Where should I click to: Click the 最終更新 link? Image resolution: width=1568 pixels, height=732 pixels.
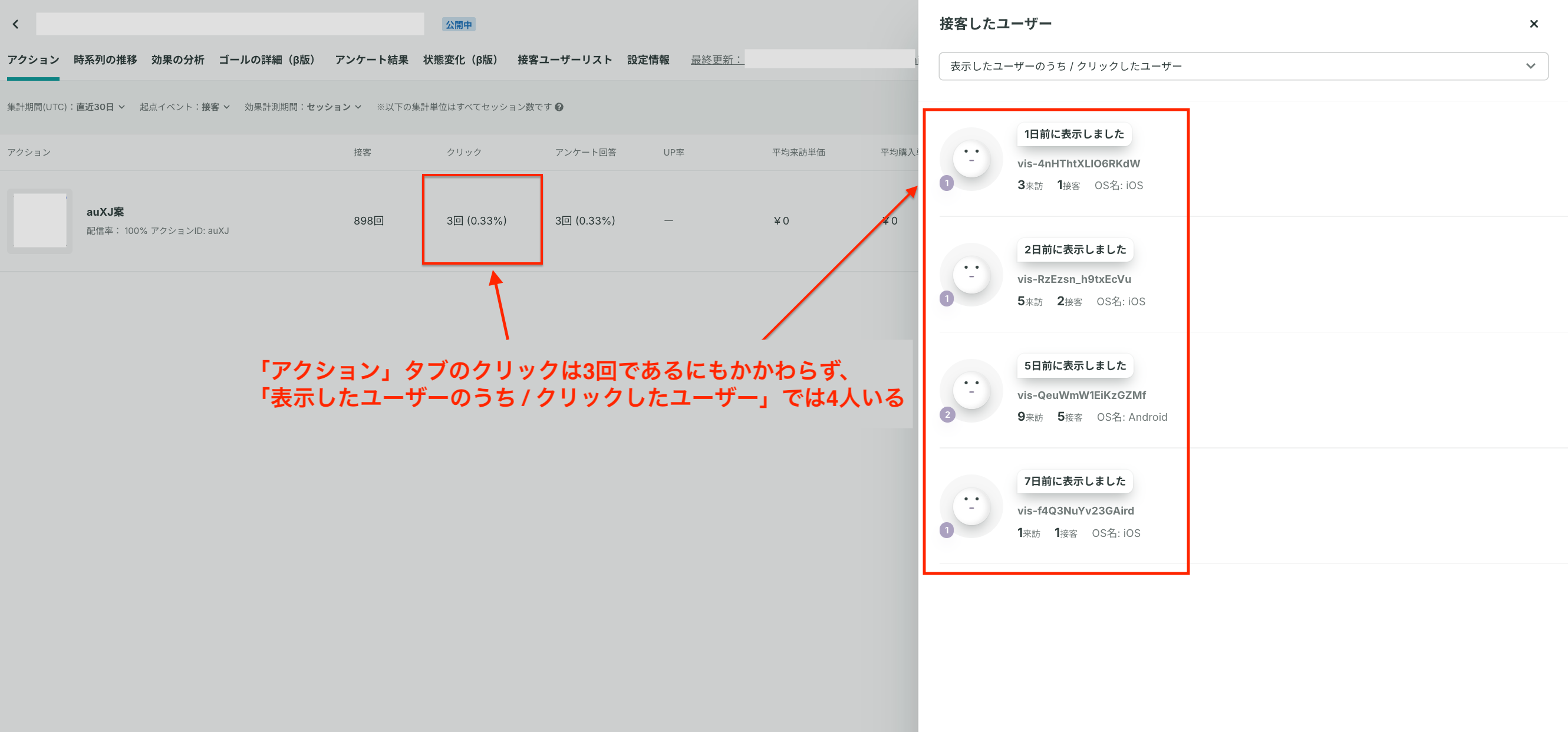[716, 60]
